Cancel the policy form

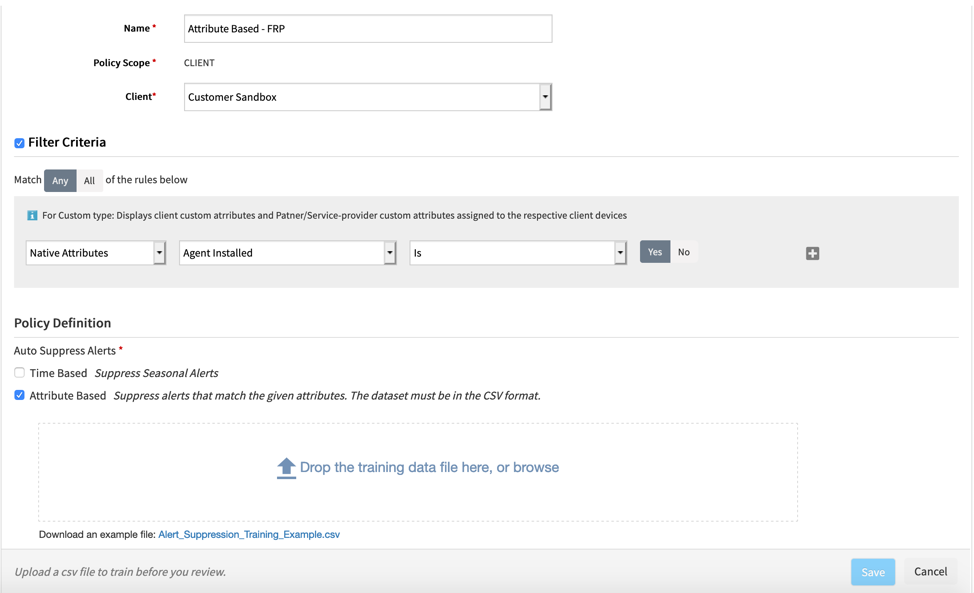pyautogui.click(x=930, y=572)
